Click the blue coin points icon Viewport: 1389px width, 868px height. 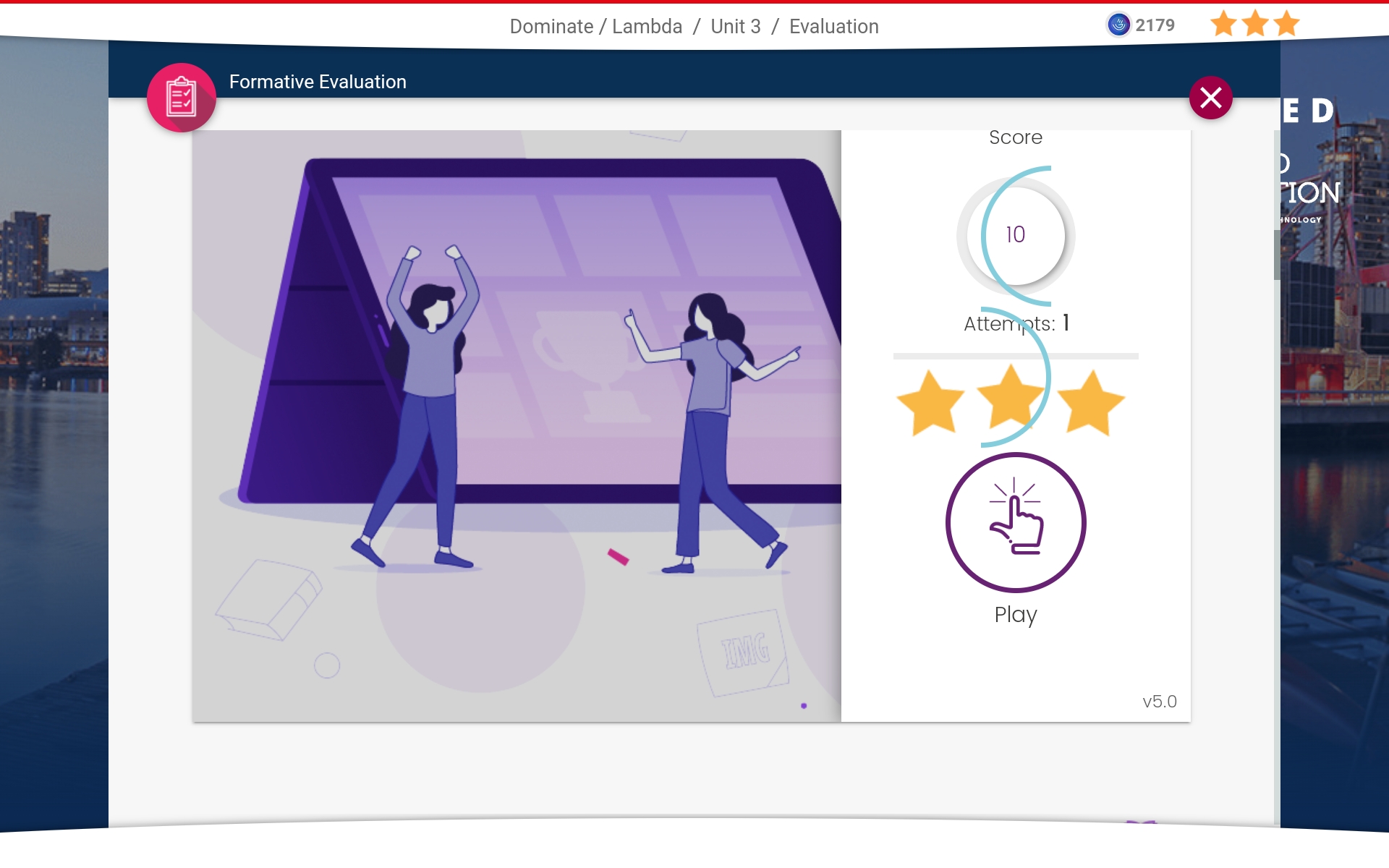[x=1118, y=25]
